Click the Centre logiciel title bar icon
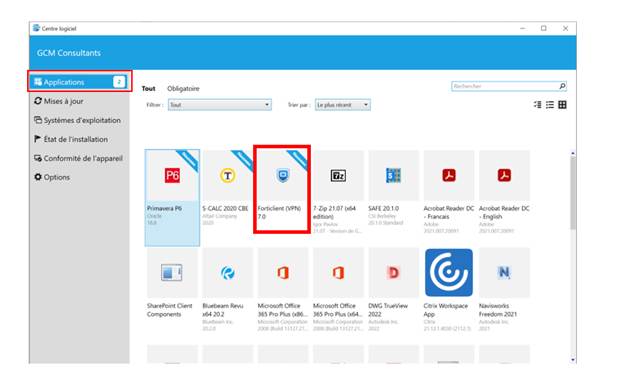This screenshot has height=385, width=626. tap(36, 28)
